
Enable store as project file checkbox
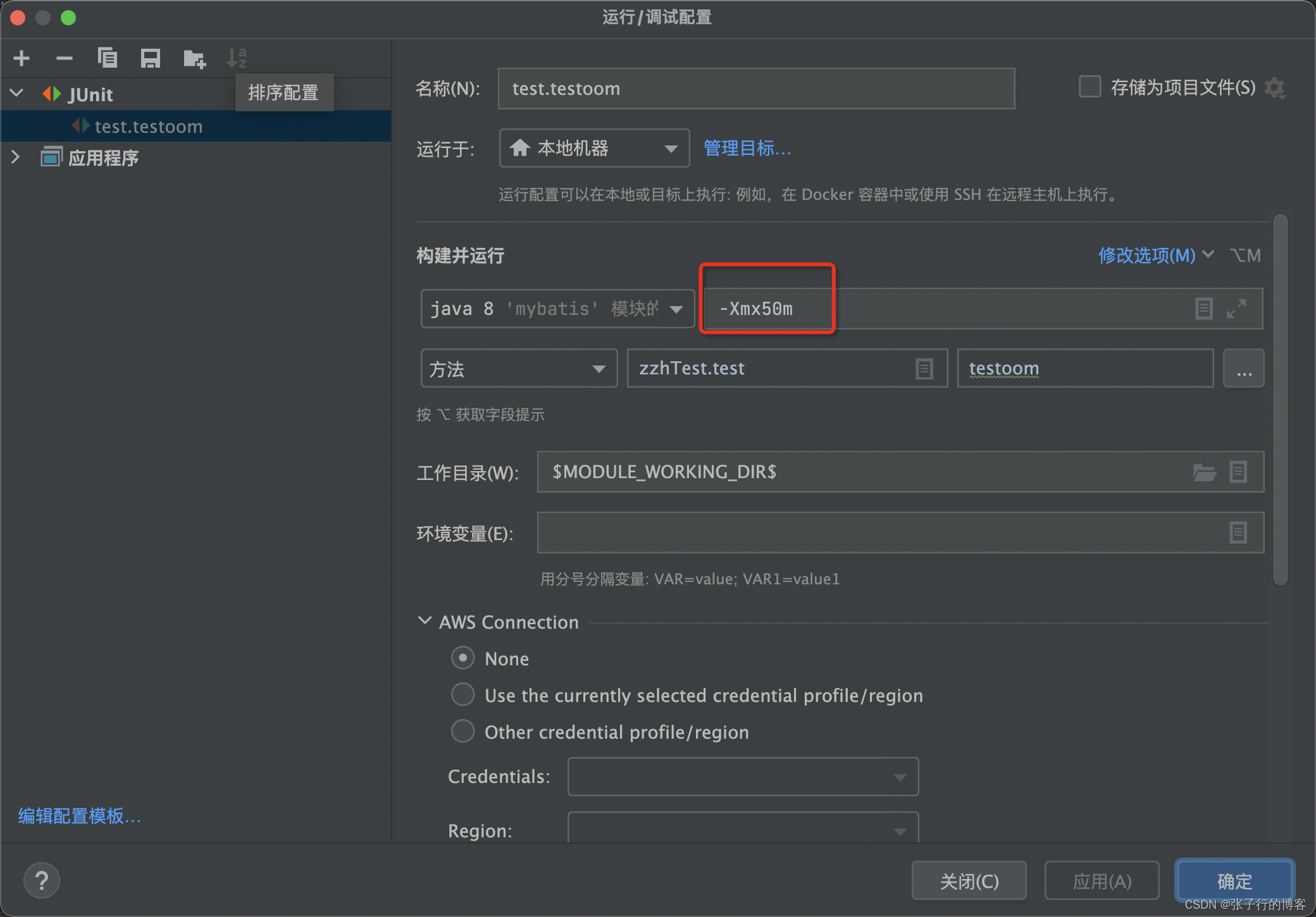(x=1089, y=87)
